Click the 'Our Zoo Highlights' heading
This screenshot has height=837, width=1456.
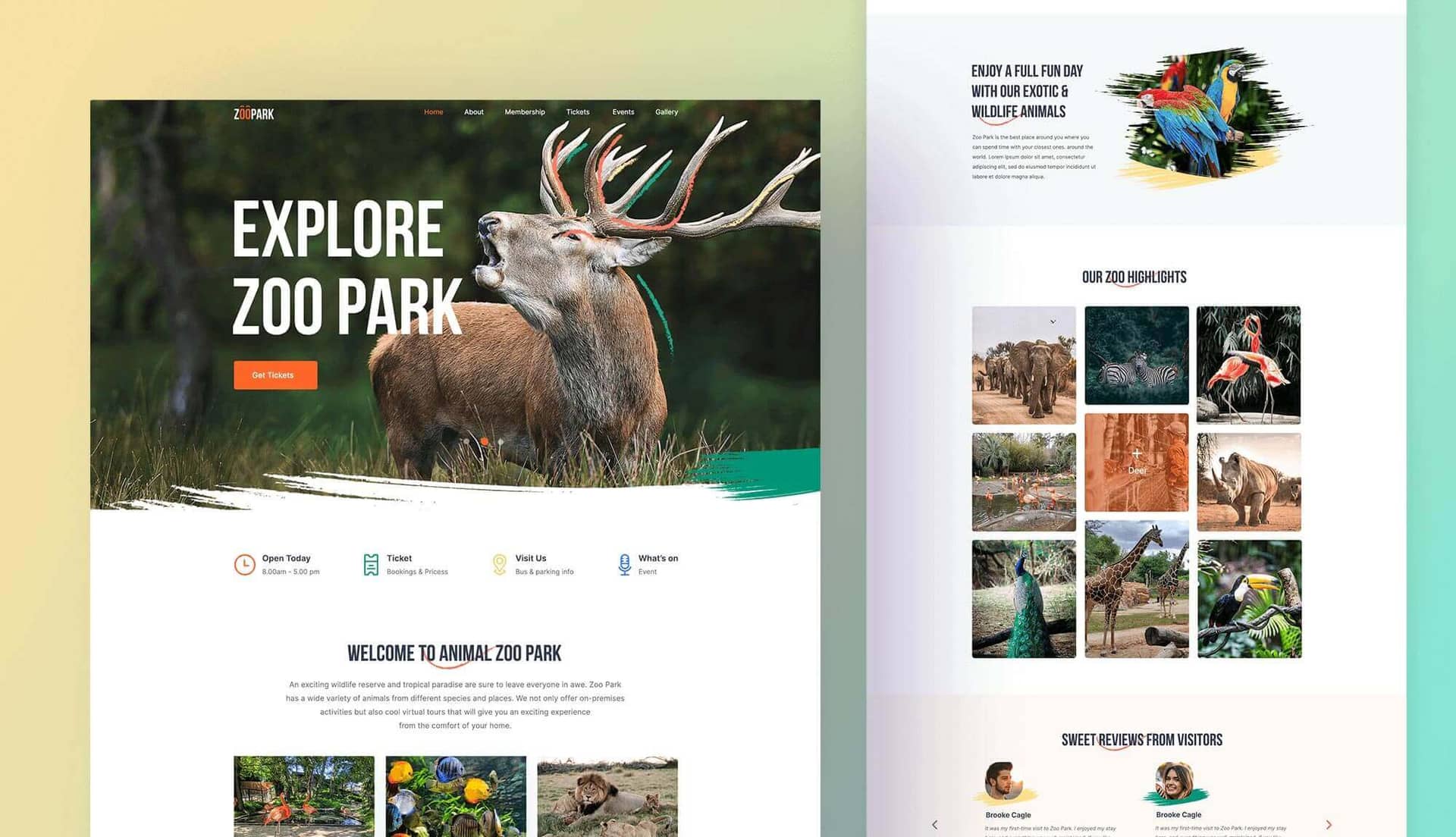(x=1134, y=277)
